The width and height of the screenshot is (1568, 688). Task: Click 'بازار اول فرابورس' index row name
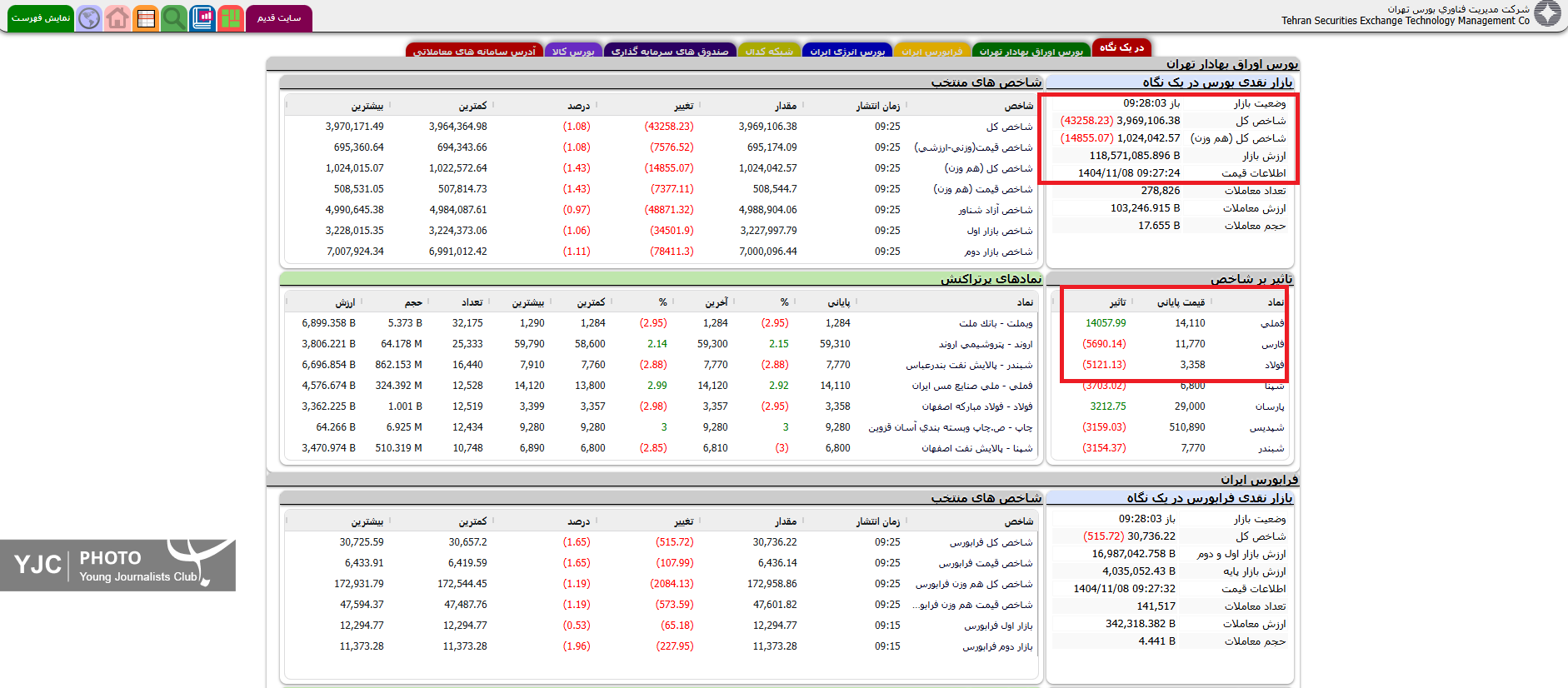(998, 626)
